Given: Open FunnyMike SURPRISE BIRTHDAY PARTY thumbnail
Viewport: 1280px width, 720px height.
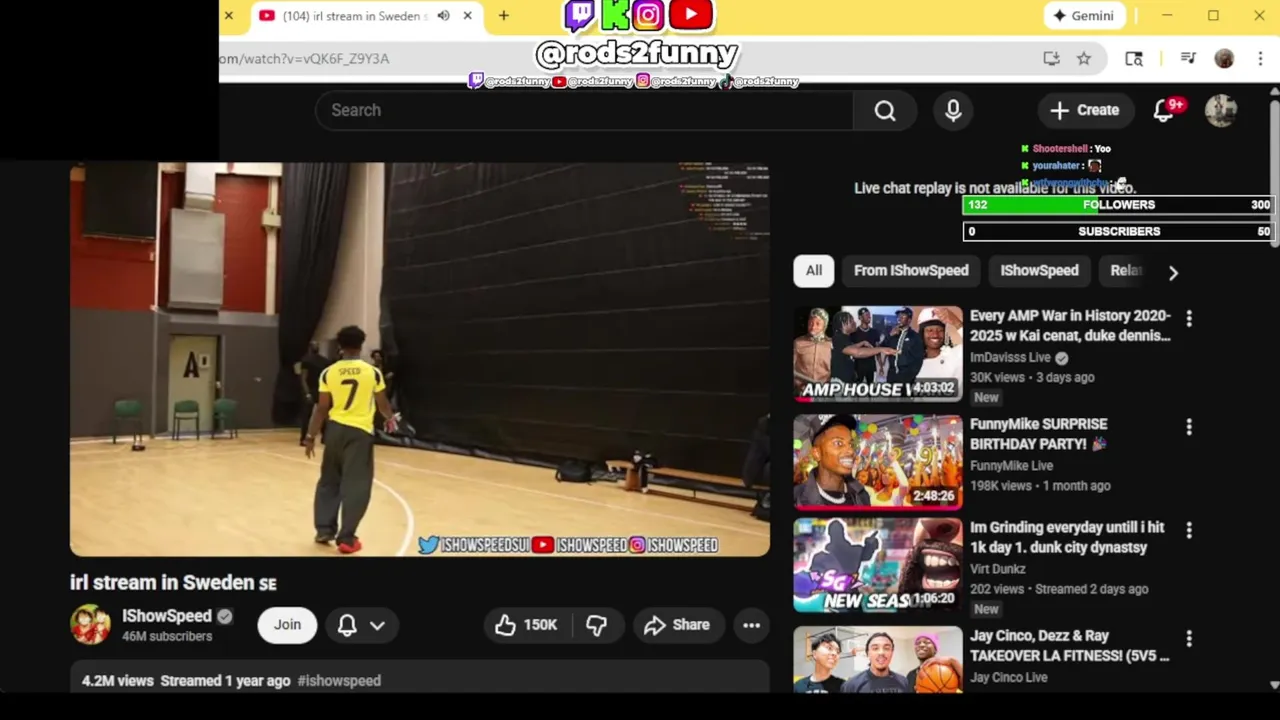Looking at the screenshot, I should pyautogui.click(x=878, y=462).
